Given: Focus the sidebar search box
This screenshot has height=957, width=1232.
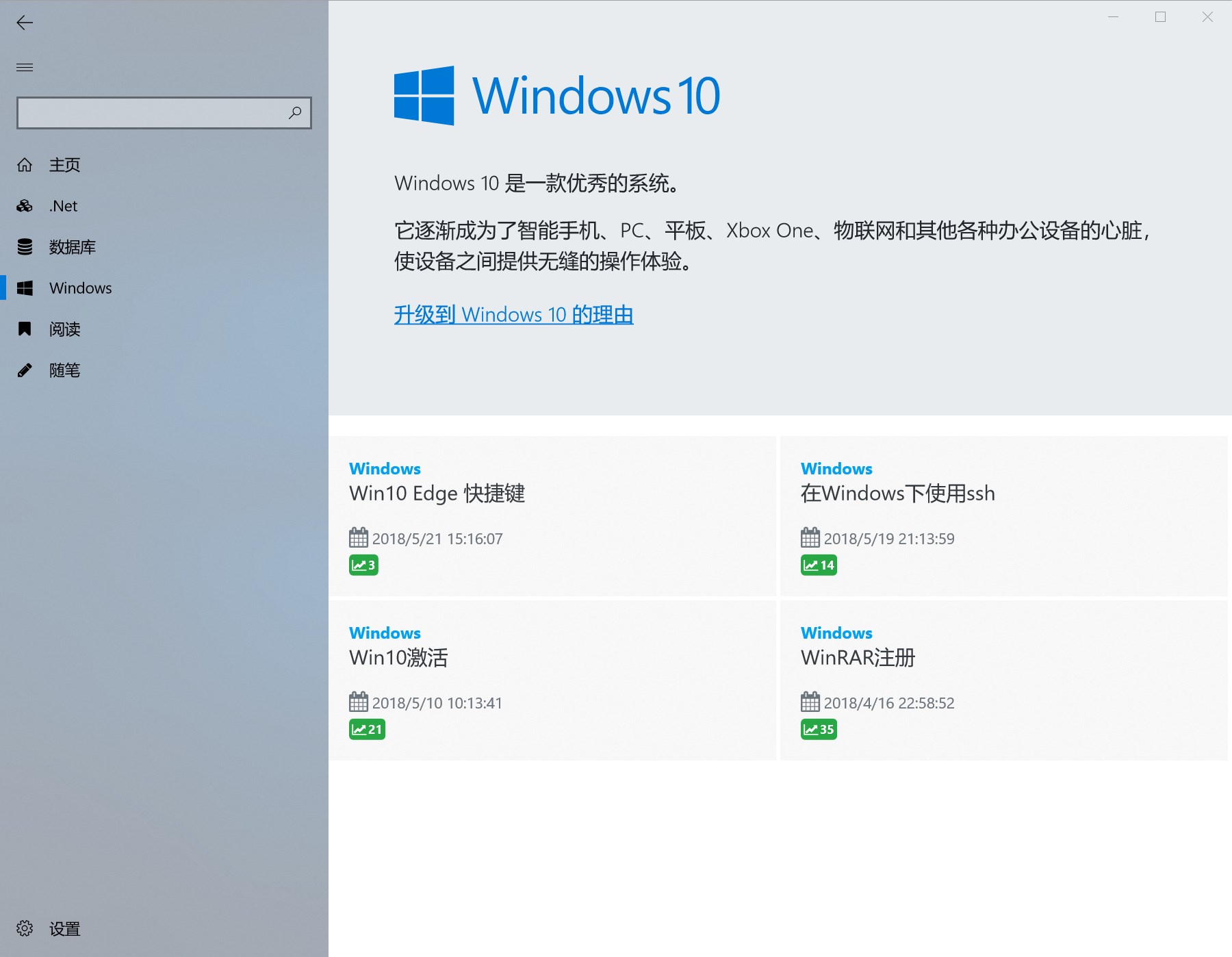Looking at the screenshot, I should [164, 113].
